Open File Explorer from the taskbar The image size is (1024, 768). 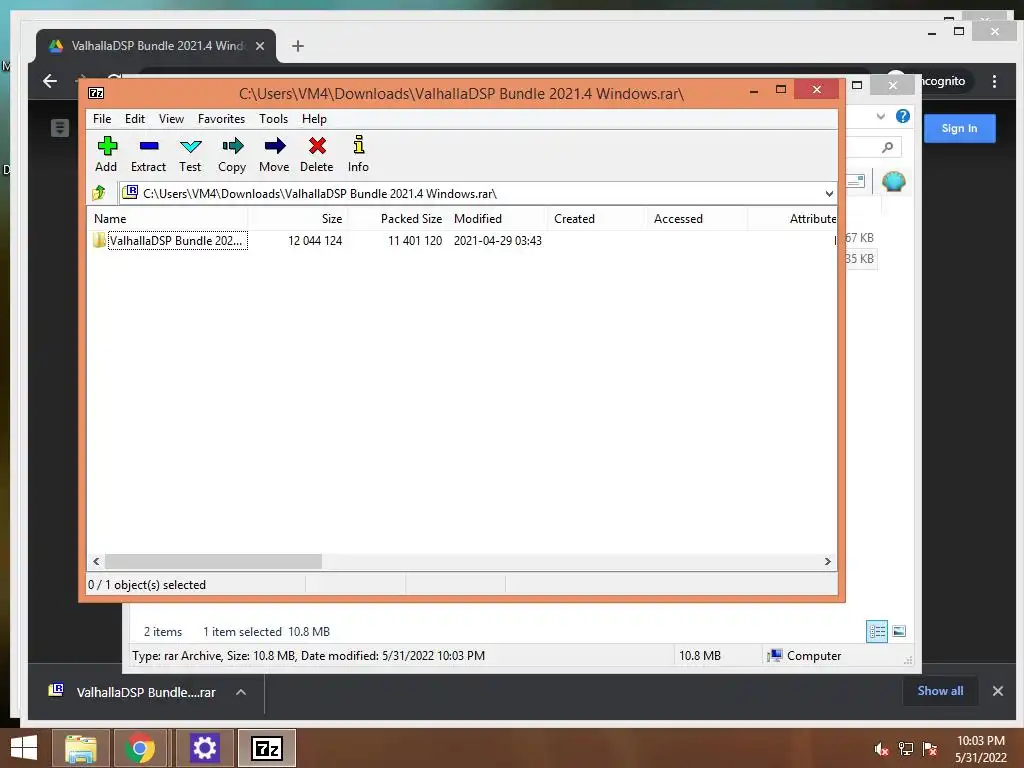point(80,748)
